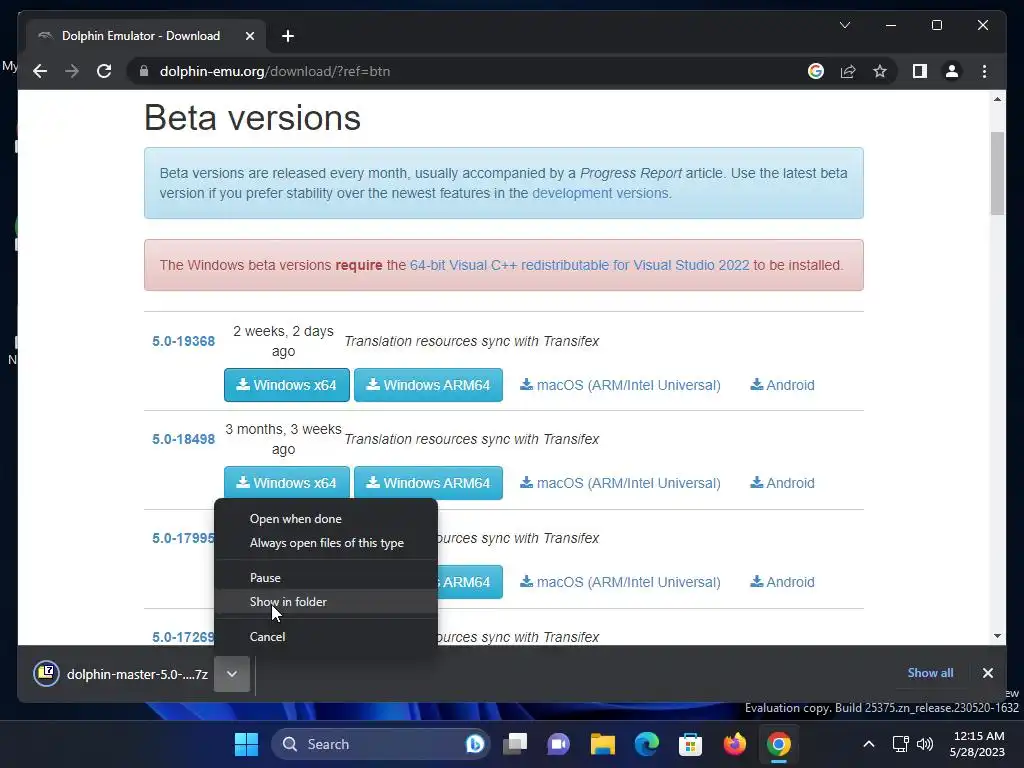Viewport: 1024px width, 768px height.
Task: Open version 5.0-19368 link
Action: 184,341
